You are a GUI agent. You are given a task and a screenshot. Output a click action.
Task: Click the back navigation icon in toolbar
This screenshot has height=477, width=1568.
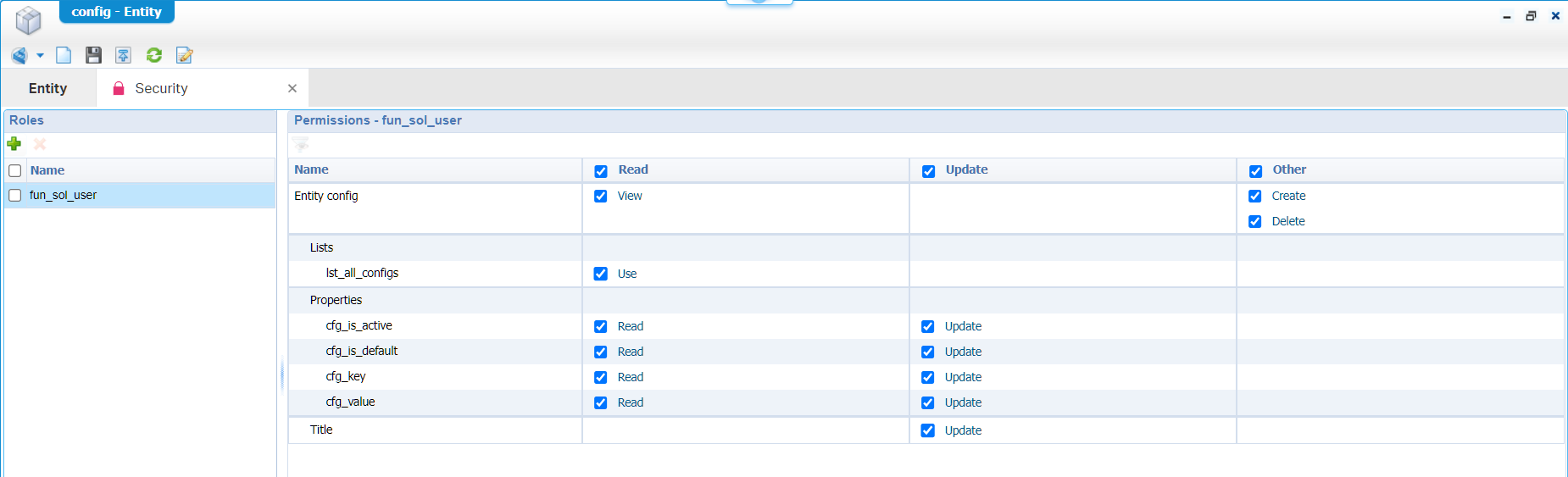click(19, 56)
